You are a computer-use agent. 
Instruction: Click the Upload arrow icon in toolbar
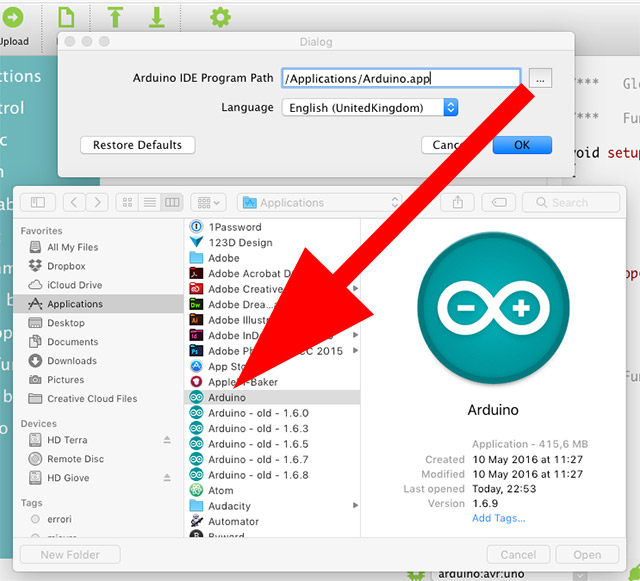click(x=13, y=17)
